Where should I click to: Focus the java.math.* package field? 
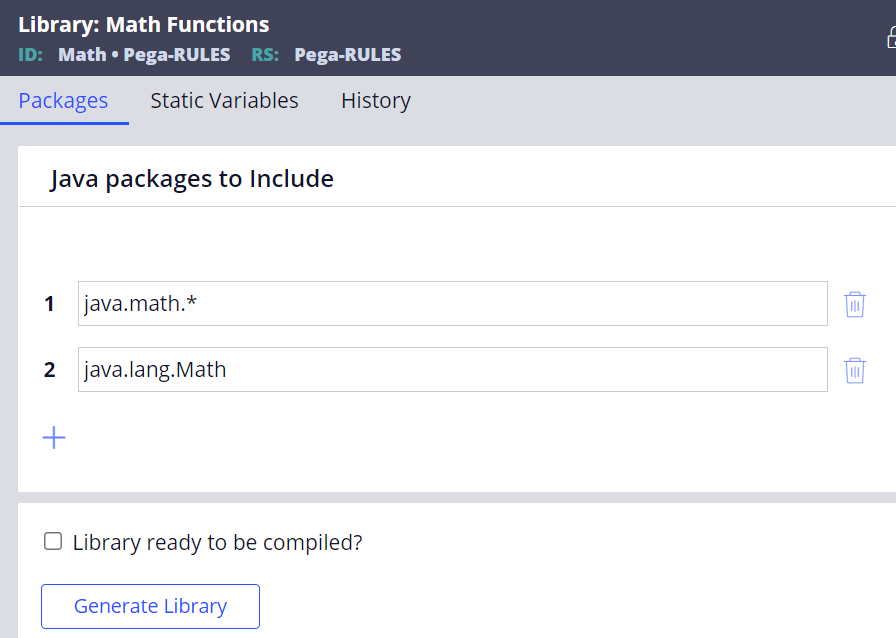coord(453,304)
